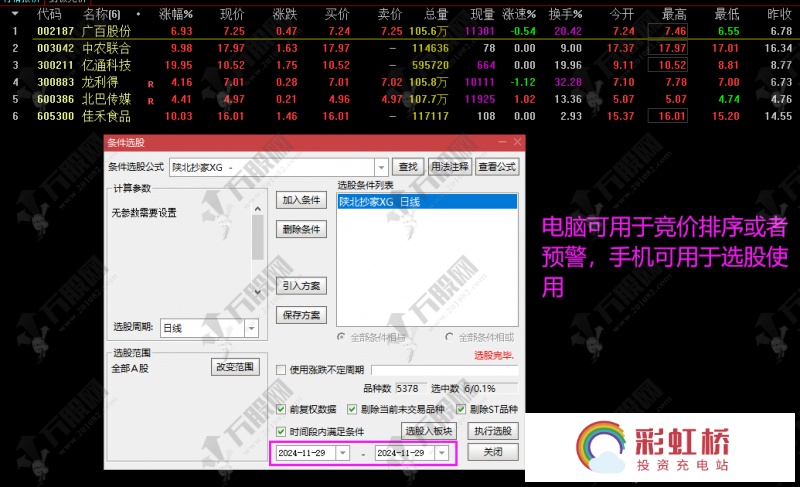Close the 条件选股 dialog with X
The image size is (800, 487).
click(x=516, y=144)
